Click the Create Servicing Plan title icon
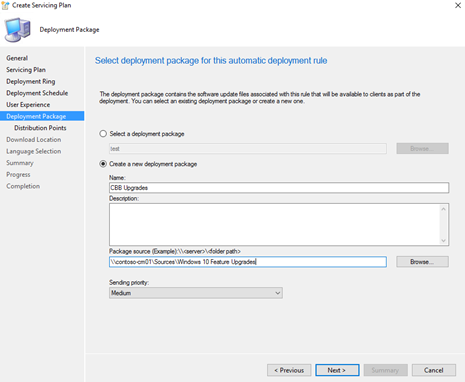The image size is (465, 382). pyautogui.click(x=5, y=5)
